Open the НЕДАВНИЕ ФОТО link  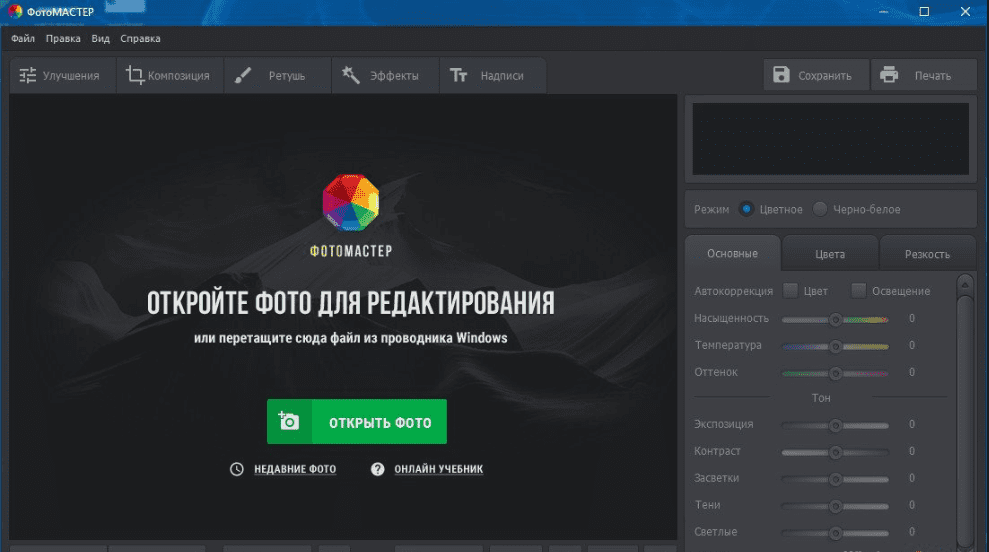coord(294,469)
